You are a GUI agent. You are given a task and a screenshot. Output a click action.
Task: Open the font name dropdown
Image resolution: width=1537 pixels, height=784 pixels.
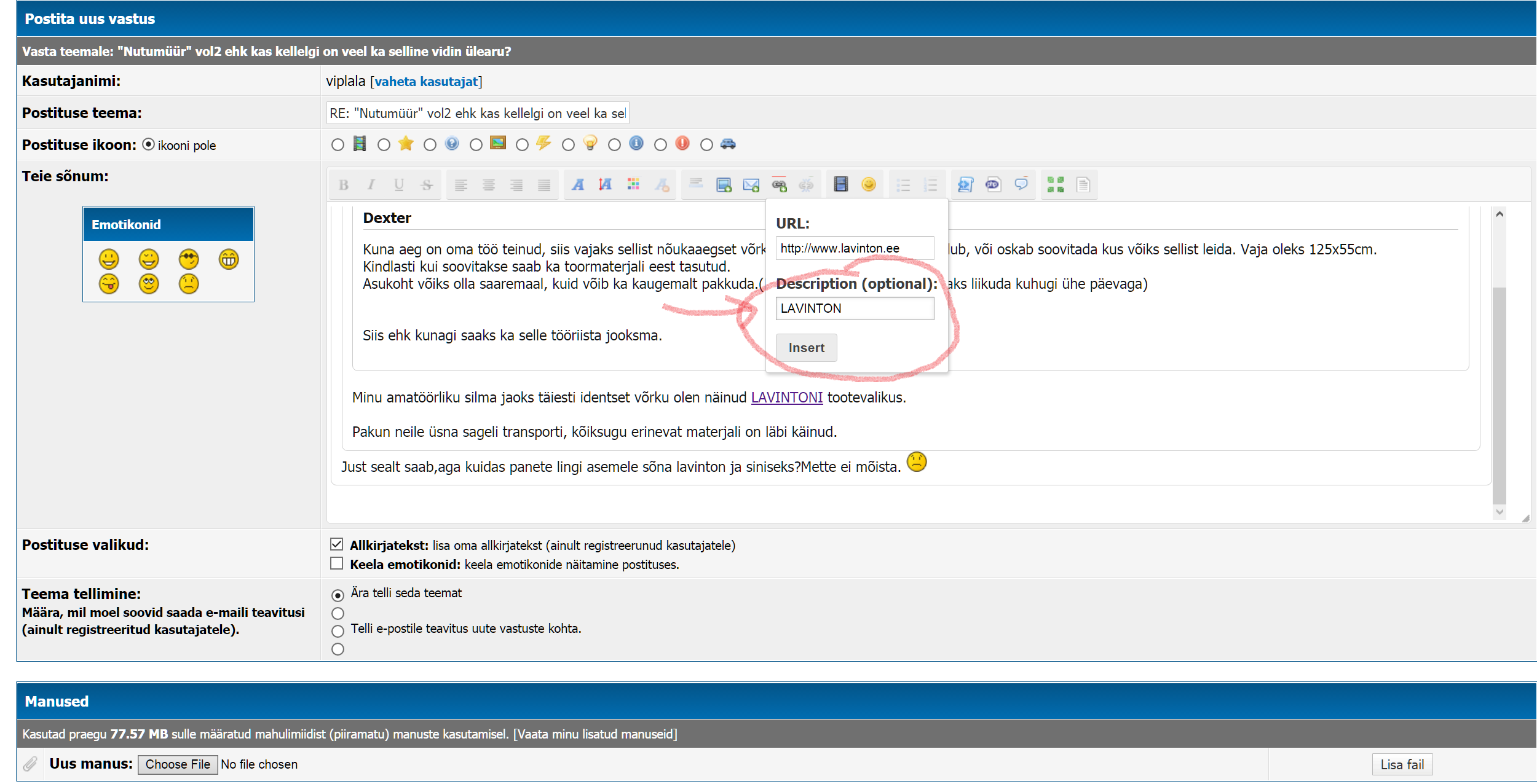(x=578, y=184)
